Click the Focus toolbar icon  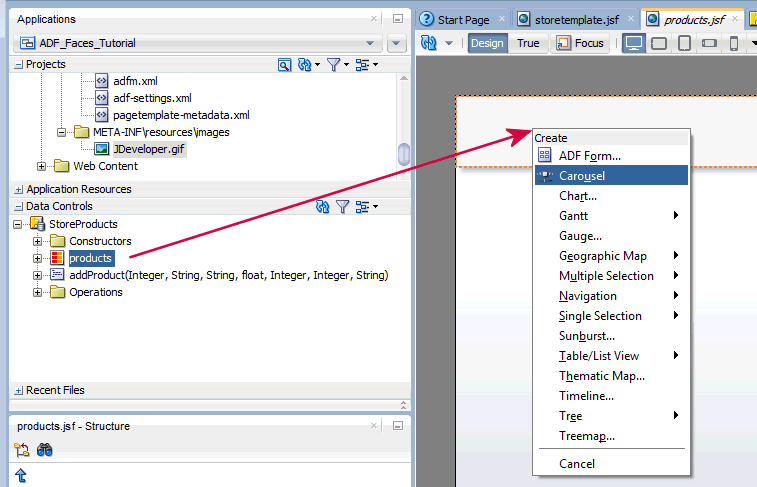tap(563, 43)
